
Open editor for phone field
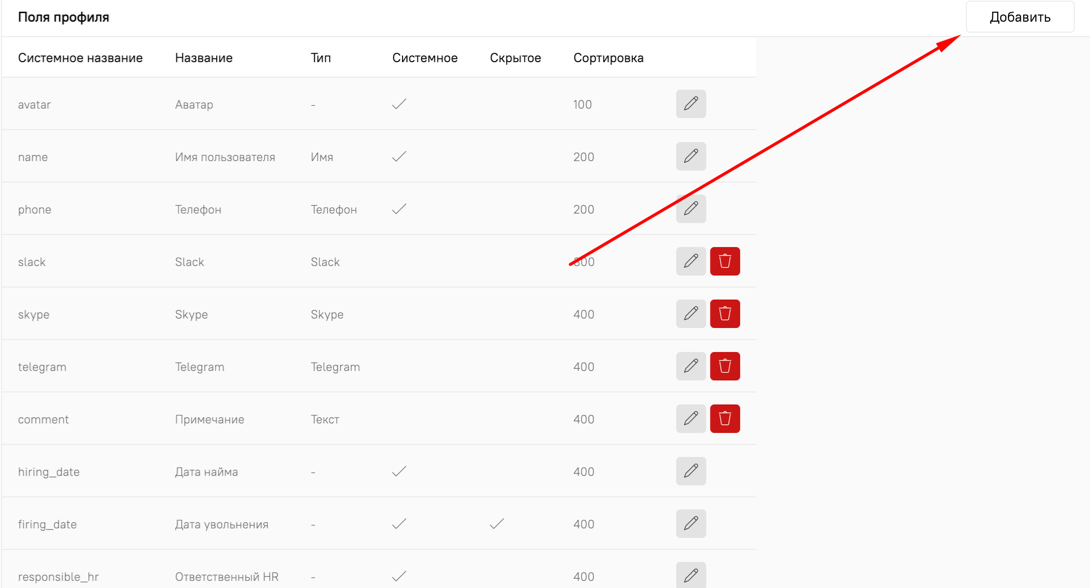pyautogui.click(x=690, y=209)
